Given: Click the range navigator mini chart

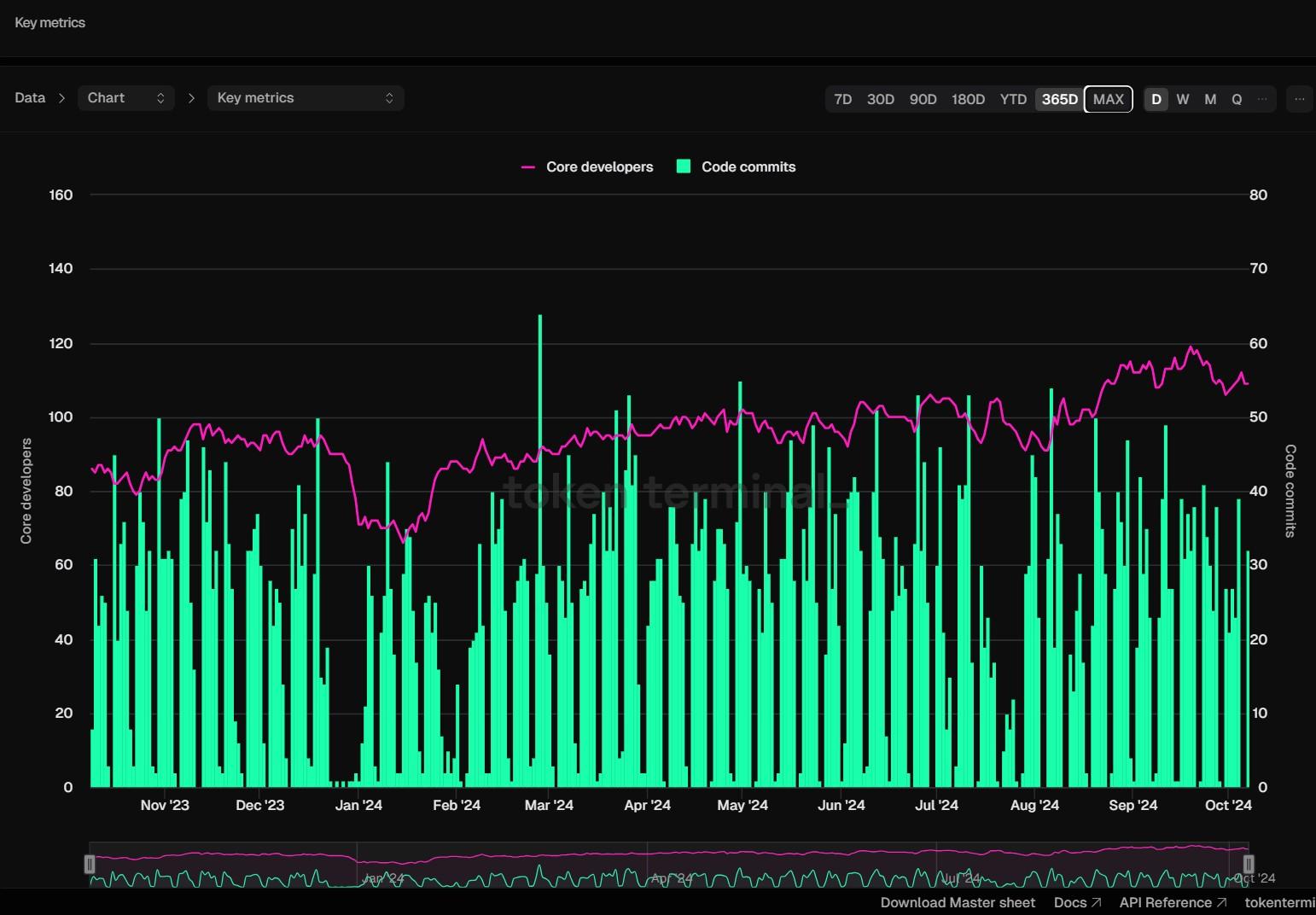Looking at the screenshot, I should (x=668, y=865).
